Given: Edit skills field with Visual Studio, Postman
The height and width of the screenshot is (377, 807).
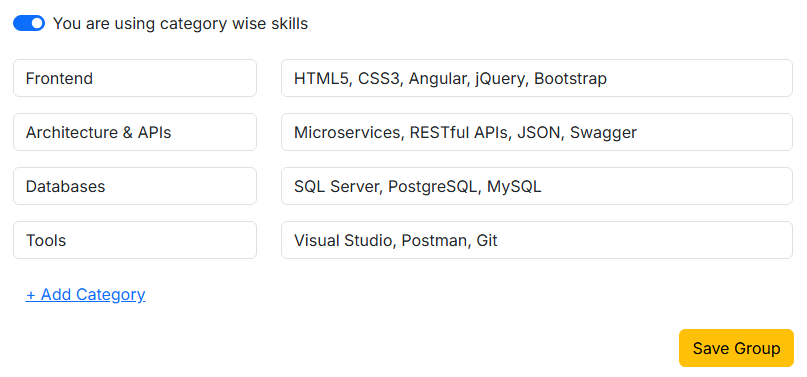Looking at the screenshot, I should 537,240.
